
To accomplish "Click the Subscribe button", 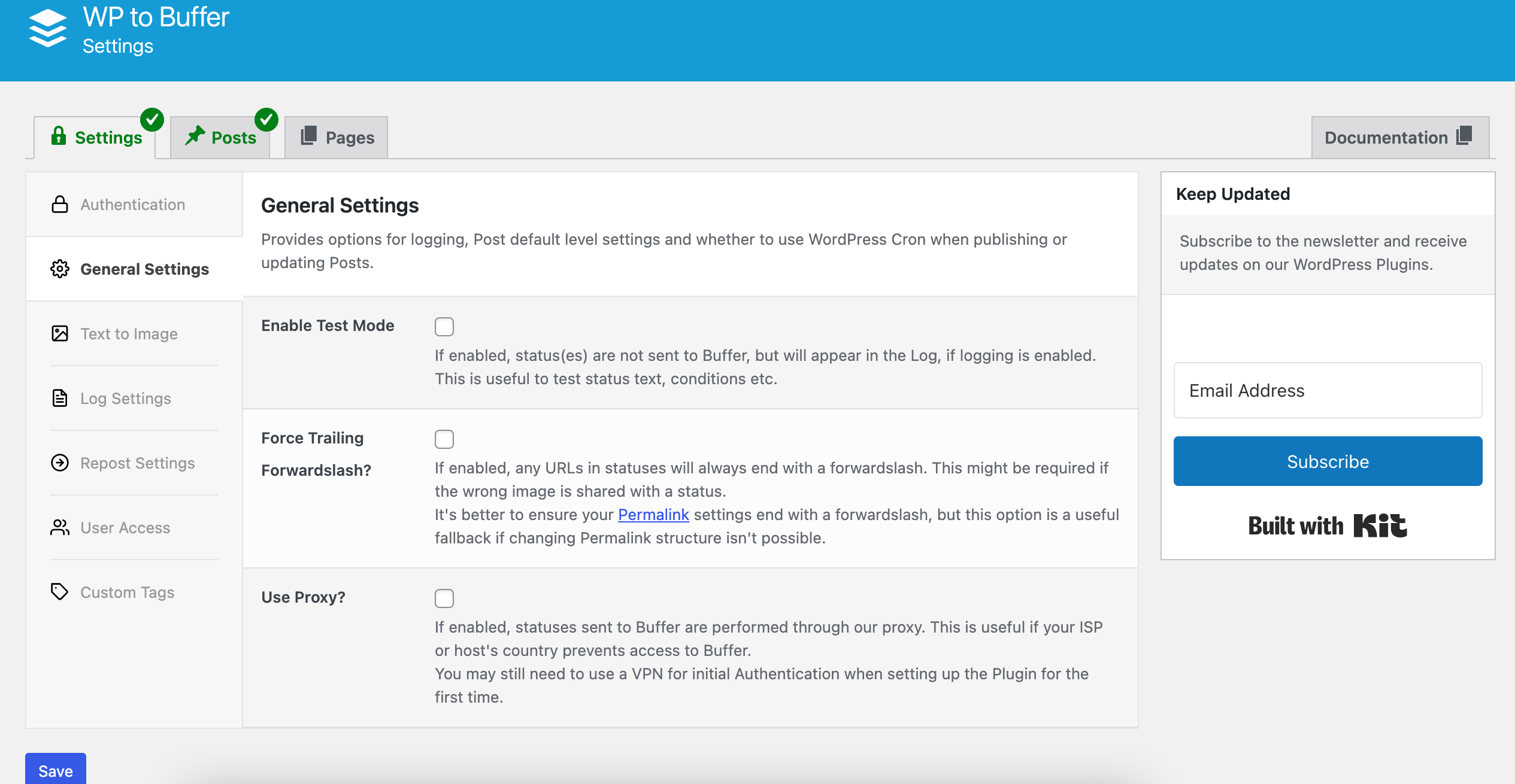I will (x=1328, y=461).
